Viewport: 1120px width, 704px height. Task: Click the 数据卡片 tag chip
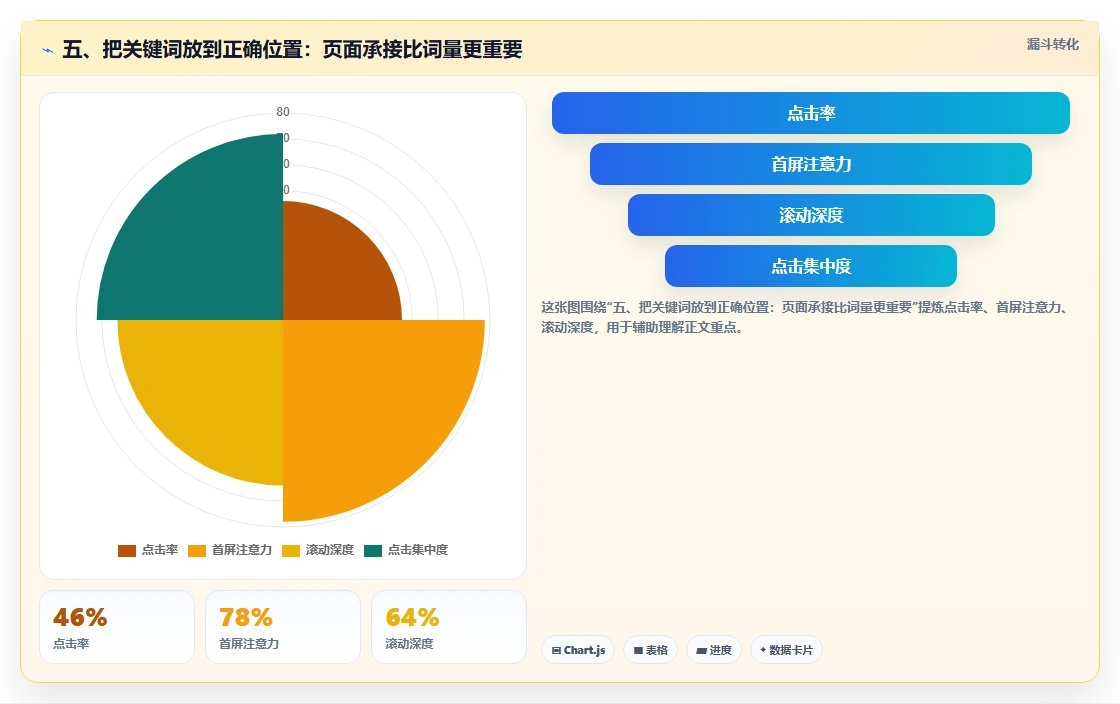(786, 650)
